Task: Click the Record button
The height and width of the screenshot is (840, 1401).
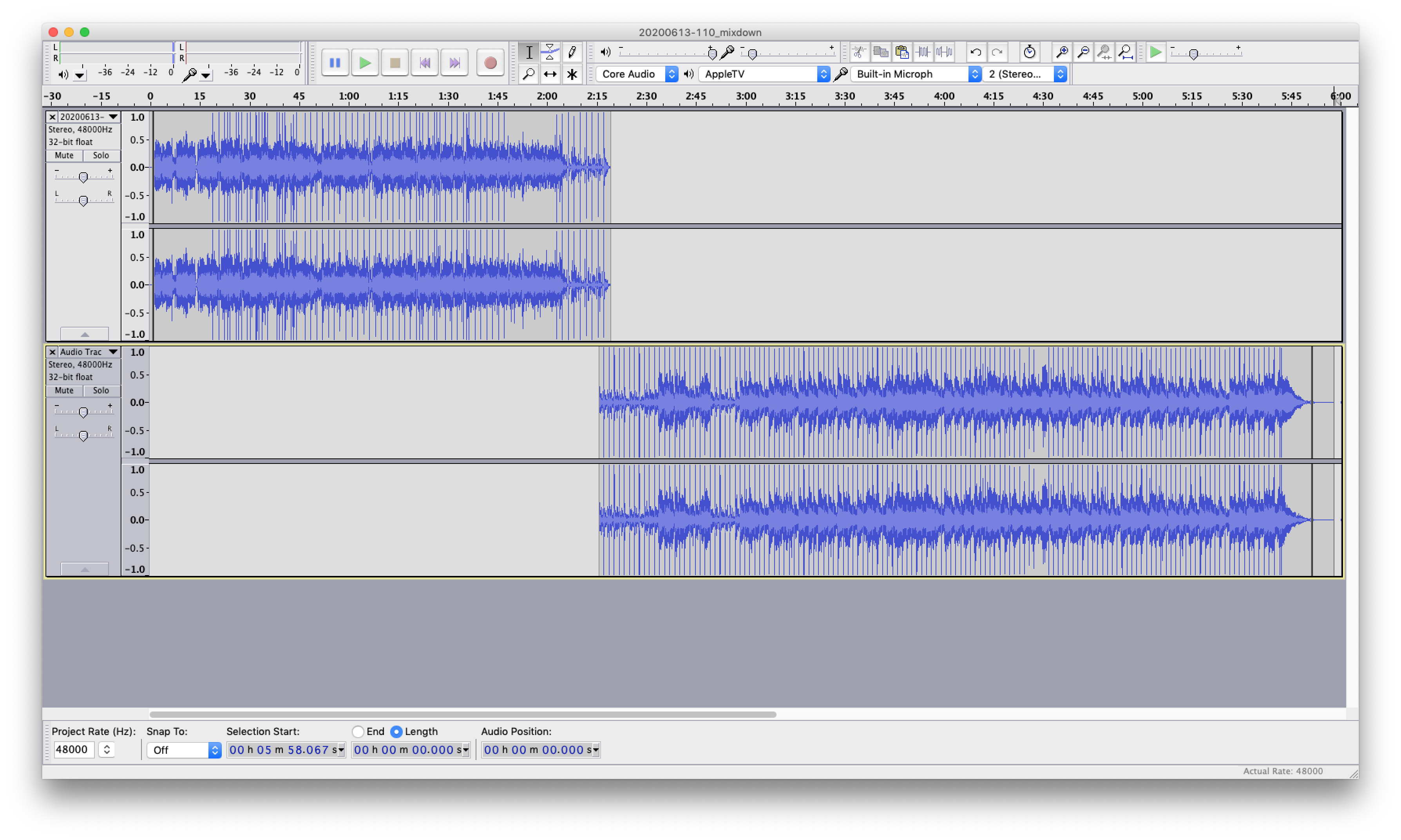Action: coord(490,63)
